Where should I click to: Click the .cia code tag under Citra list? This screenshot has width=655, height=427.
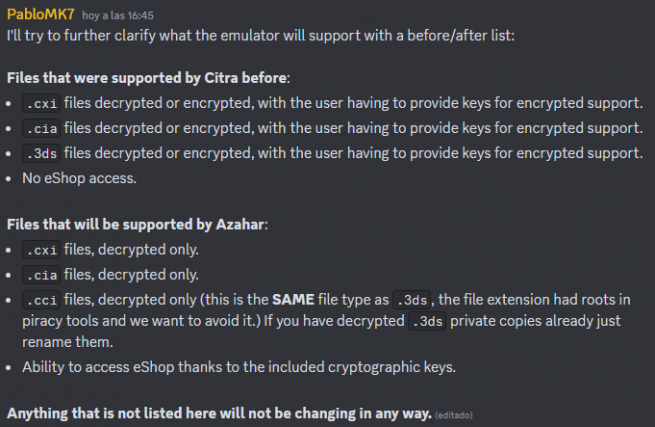pos(41,128)
